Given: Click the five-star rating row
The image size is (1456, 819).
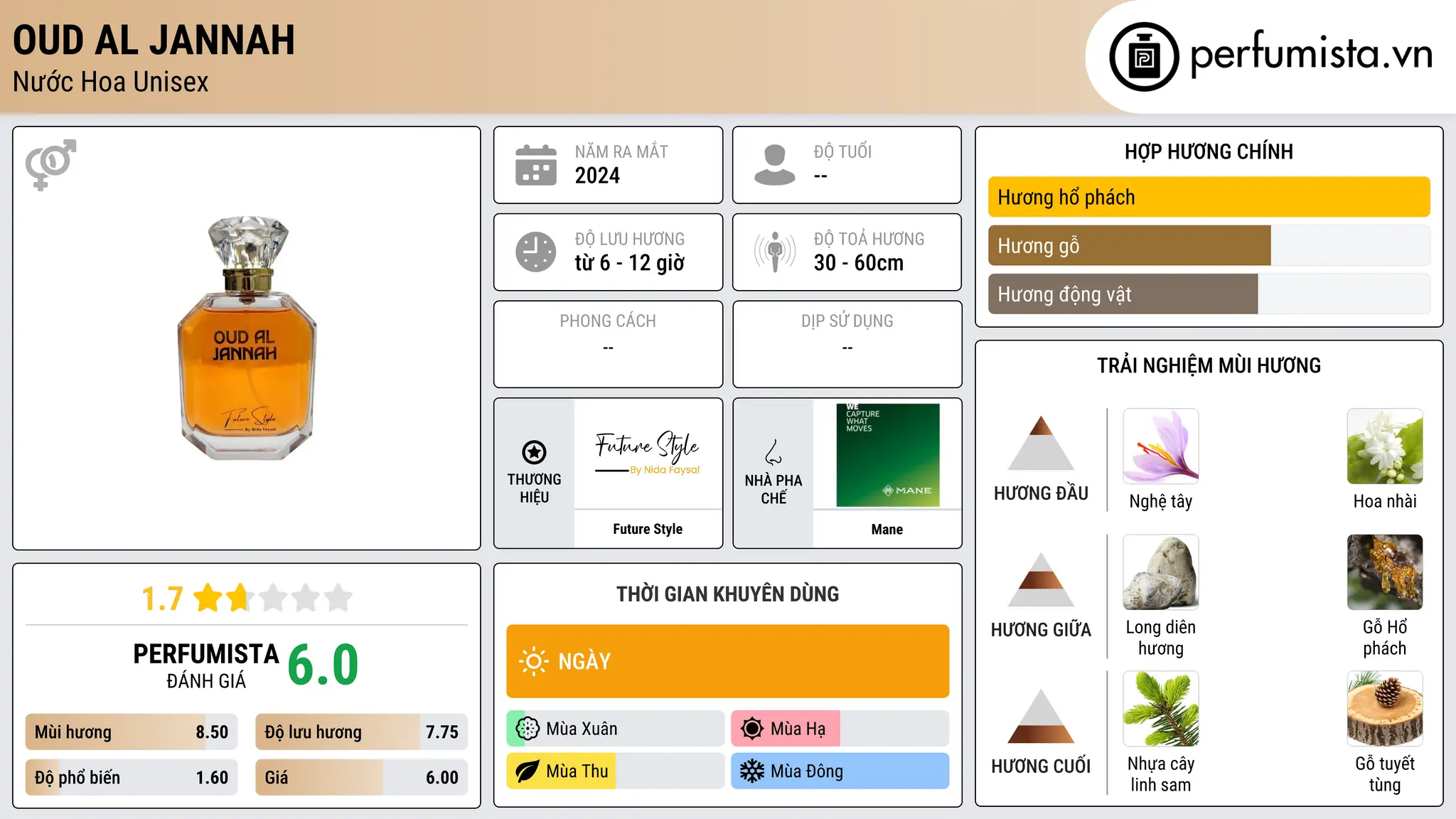Looking at the screenshot, I should click(272, 598).
